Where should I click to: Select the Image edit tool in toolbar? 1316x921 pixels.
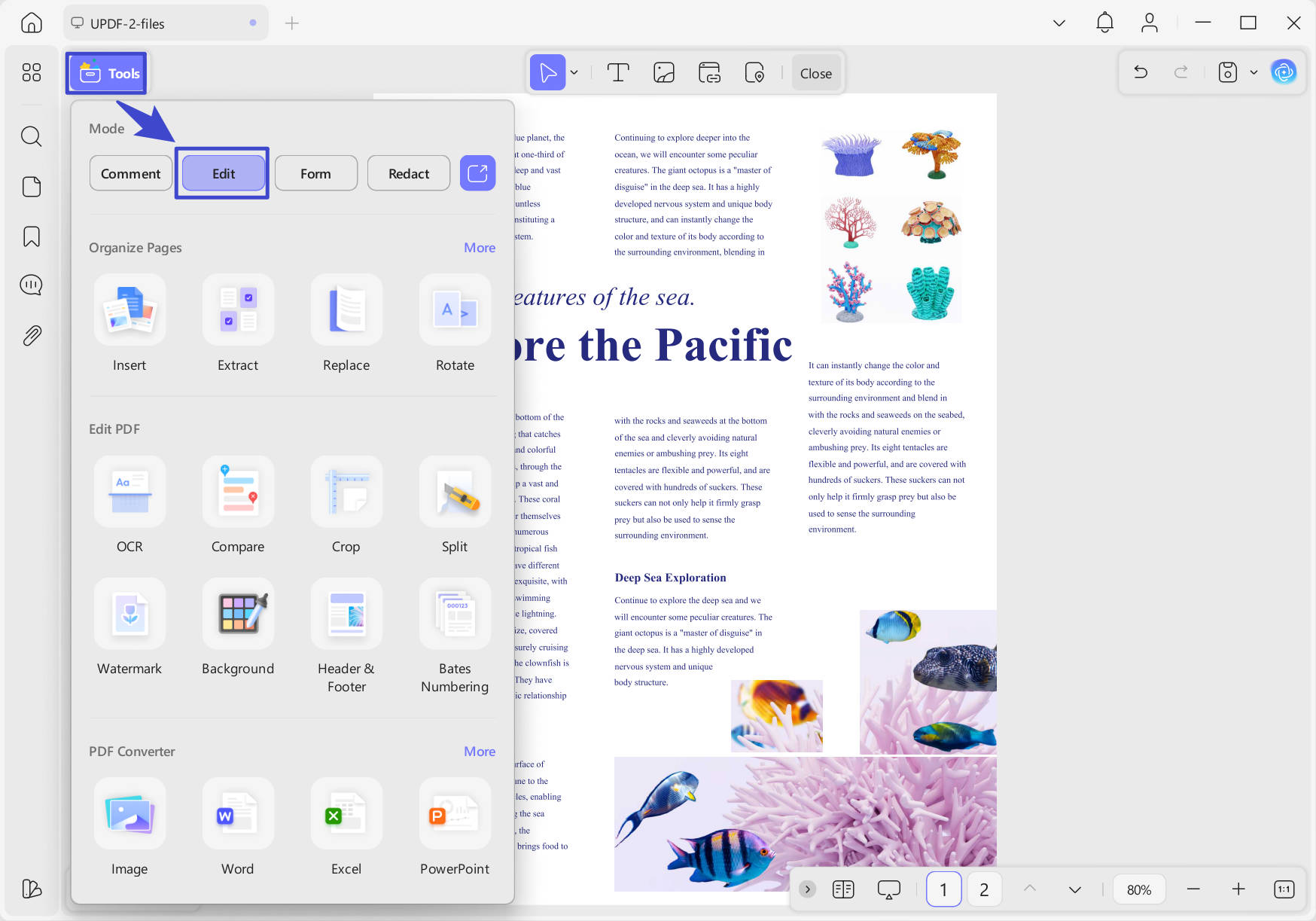coord(663,72)
